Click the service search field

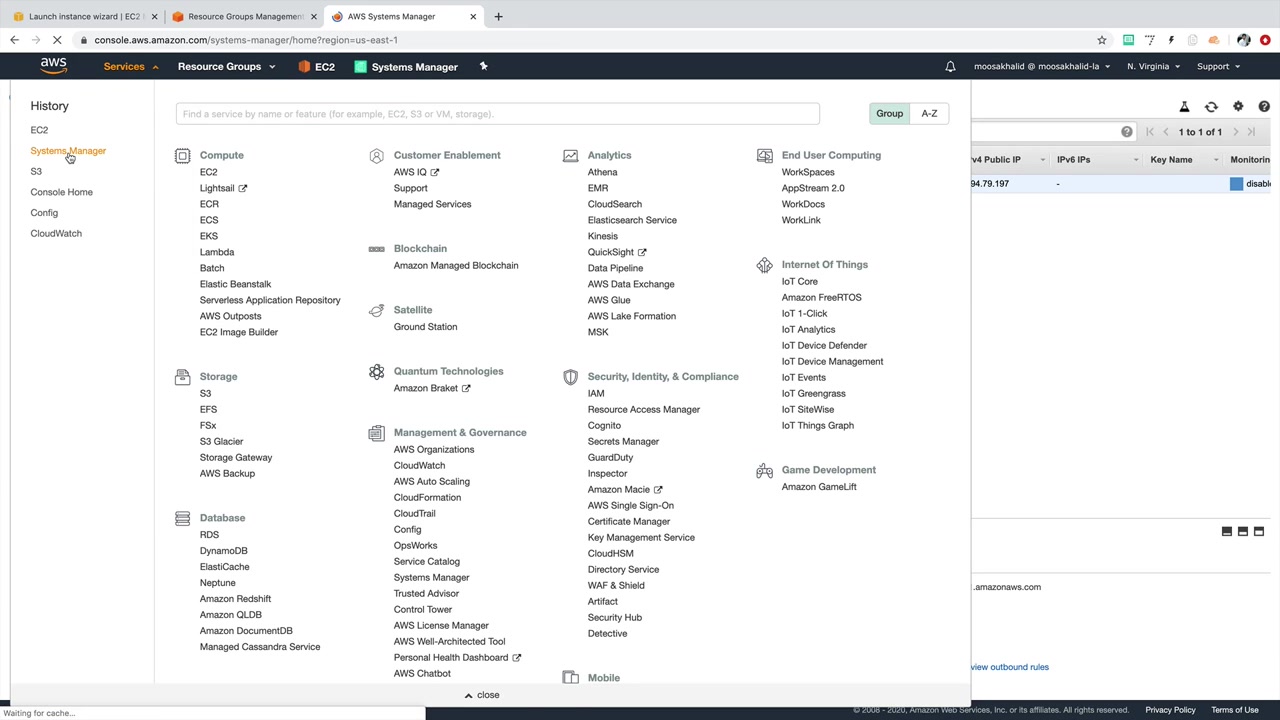coord(498,114)
